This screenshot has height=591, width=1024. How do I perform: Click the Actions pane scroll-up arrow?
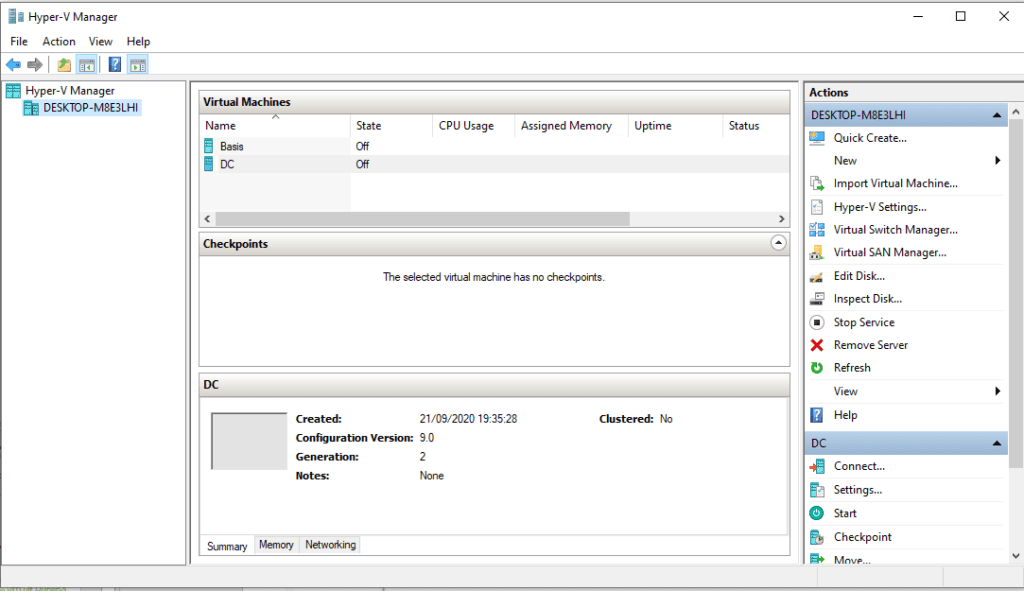click(x=1016, y=112)
